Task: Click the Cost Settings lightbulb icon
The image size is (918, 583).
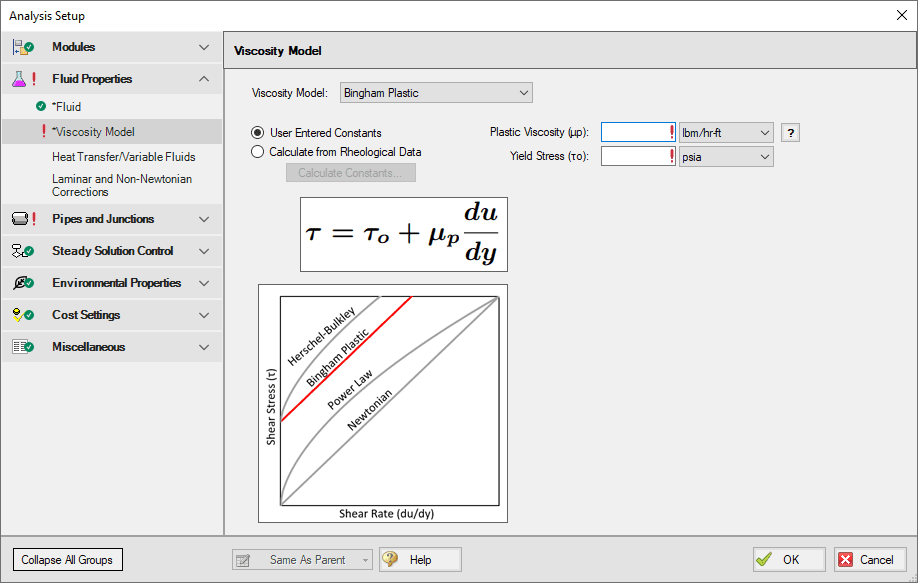Action: 21,315
